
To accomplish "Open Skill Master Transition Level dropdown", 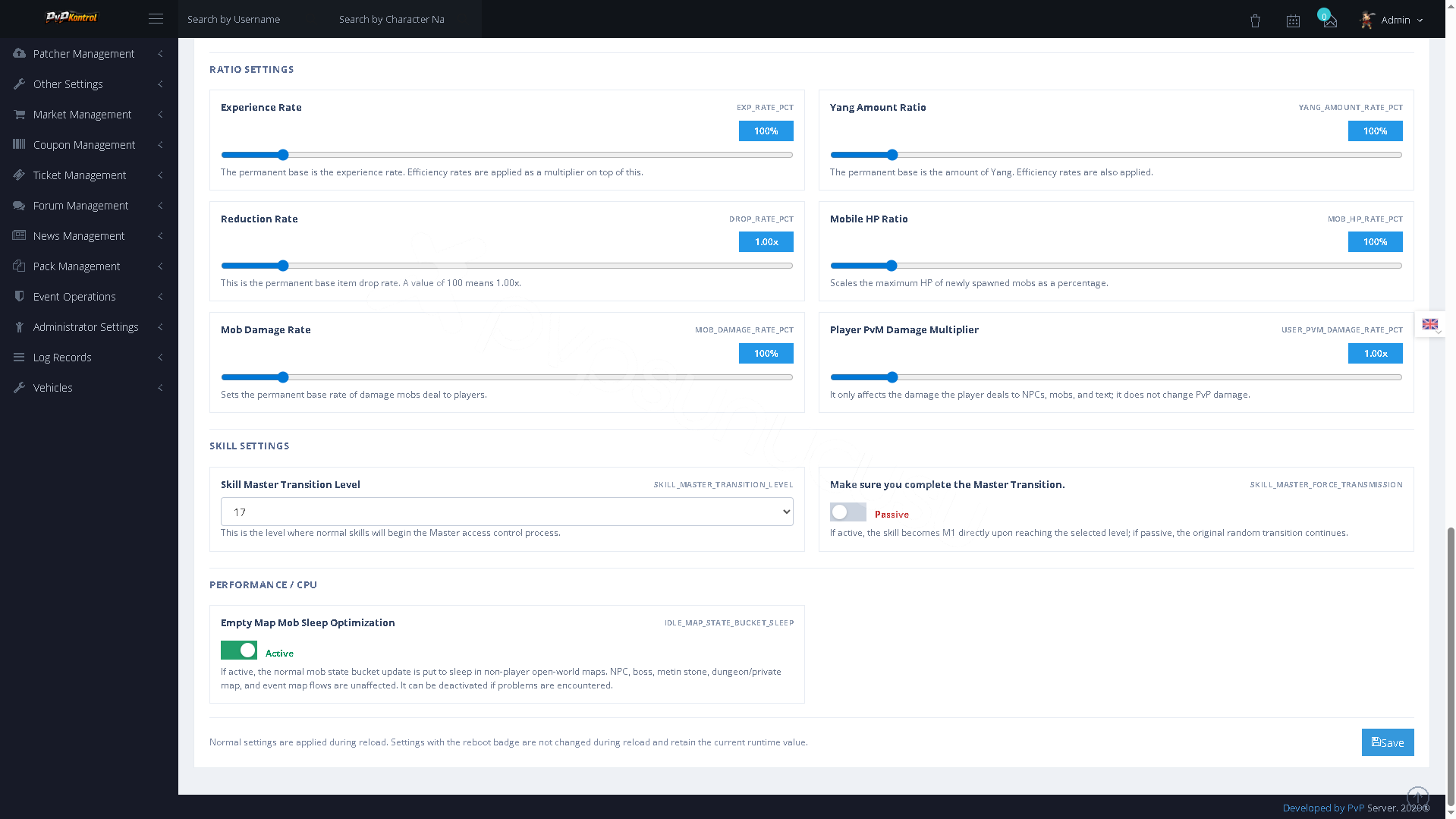I will (x=507, y=512).
